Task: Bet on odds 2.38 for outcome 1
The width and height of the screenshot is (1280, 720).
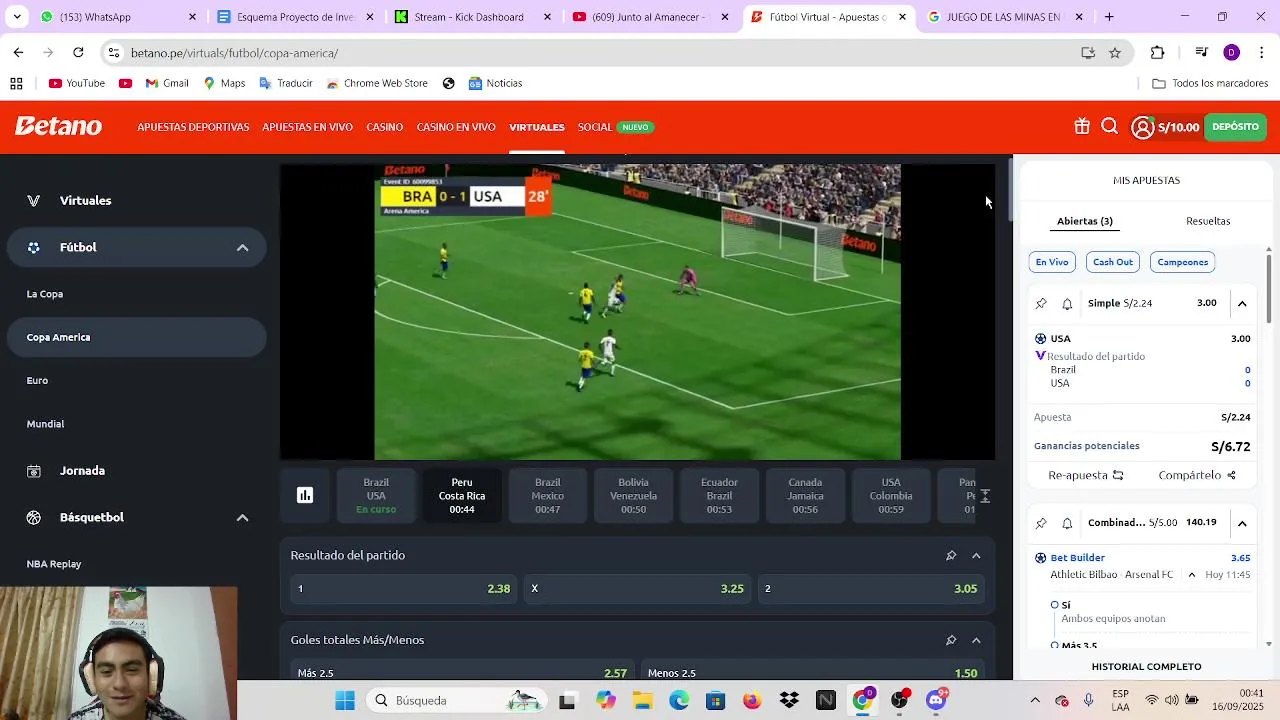Action: point(404,589)
